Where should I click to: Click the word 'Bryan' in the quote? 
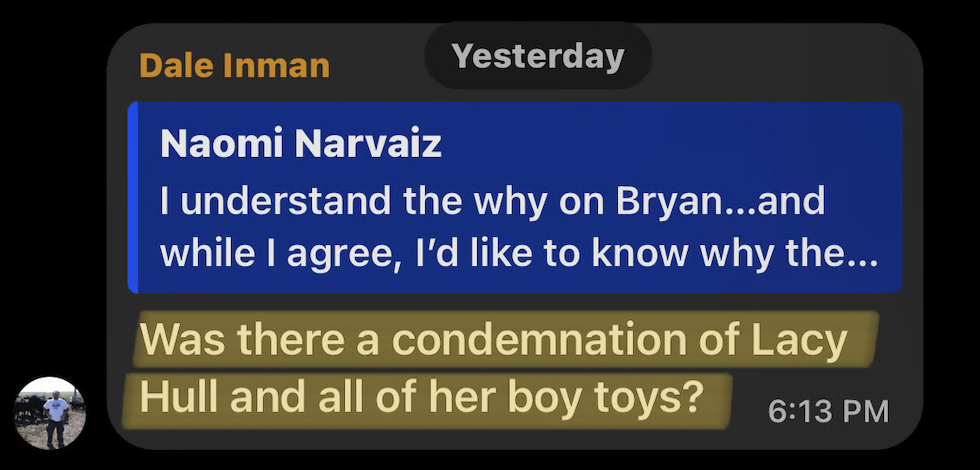click(x=678, y=201)
